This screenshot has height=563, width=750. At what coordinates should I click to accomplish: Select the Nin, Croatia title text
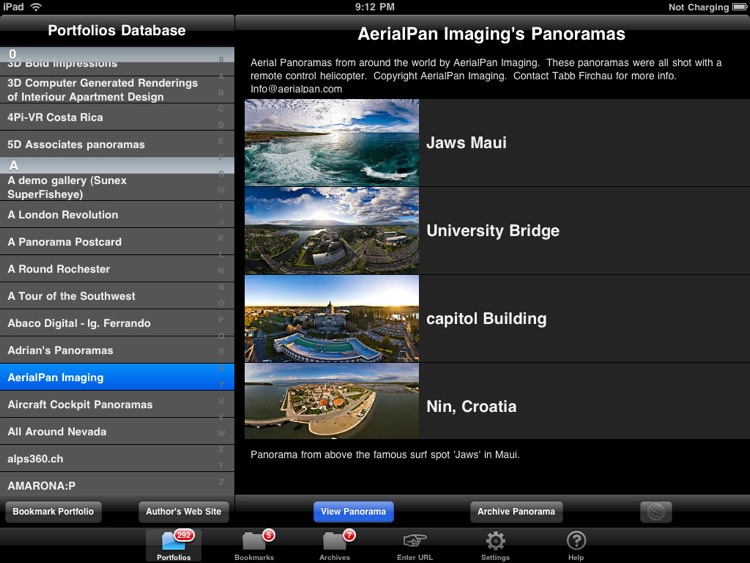471,407
